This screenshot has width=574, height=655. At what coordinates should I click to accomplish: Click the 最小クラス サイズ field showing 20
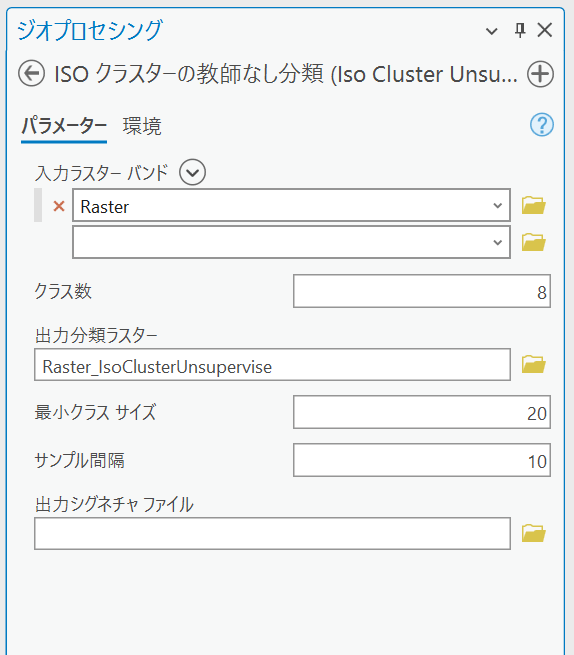[x=422, y=412]
